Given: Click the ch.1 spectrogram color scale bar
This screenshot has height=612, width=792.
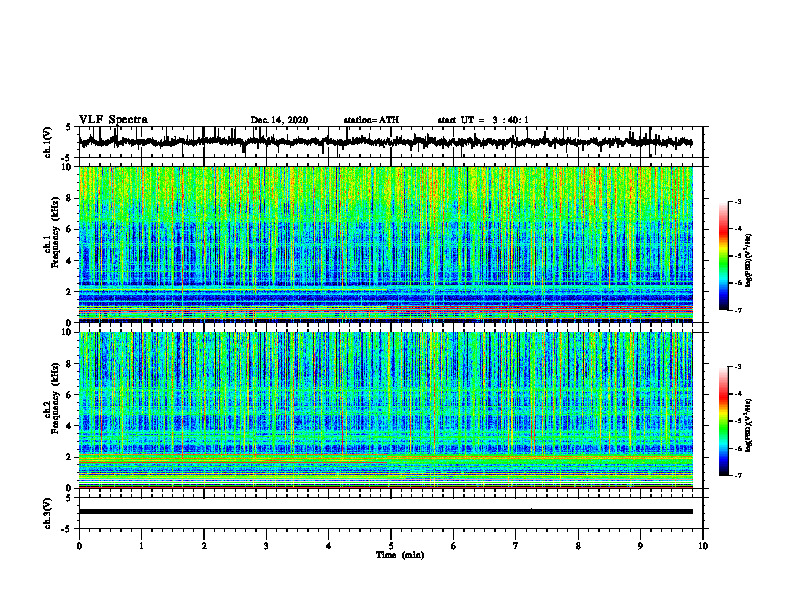Looking at the screenshot, I should click(723, 256).
